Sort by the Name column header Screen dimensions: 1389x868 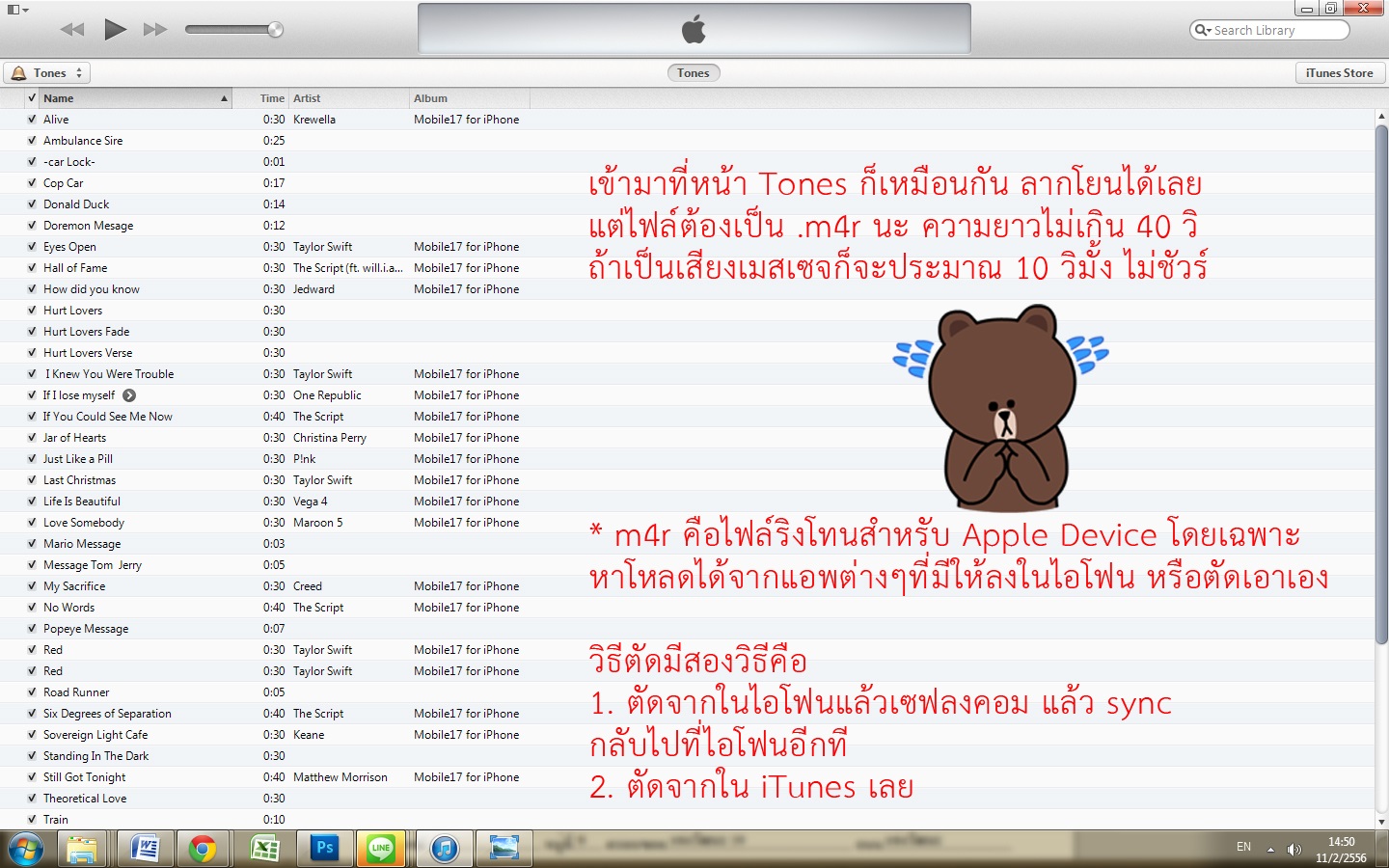135,98
